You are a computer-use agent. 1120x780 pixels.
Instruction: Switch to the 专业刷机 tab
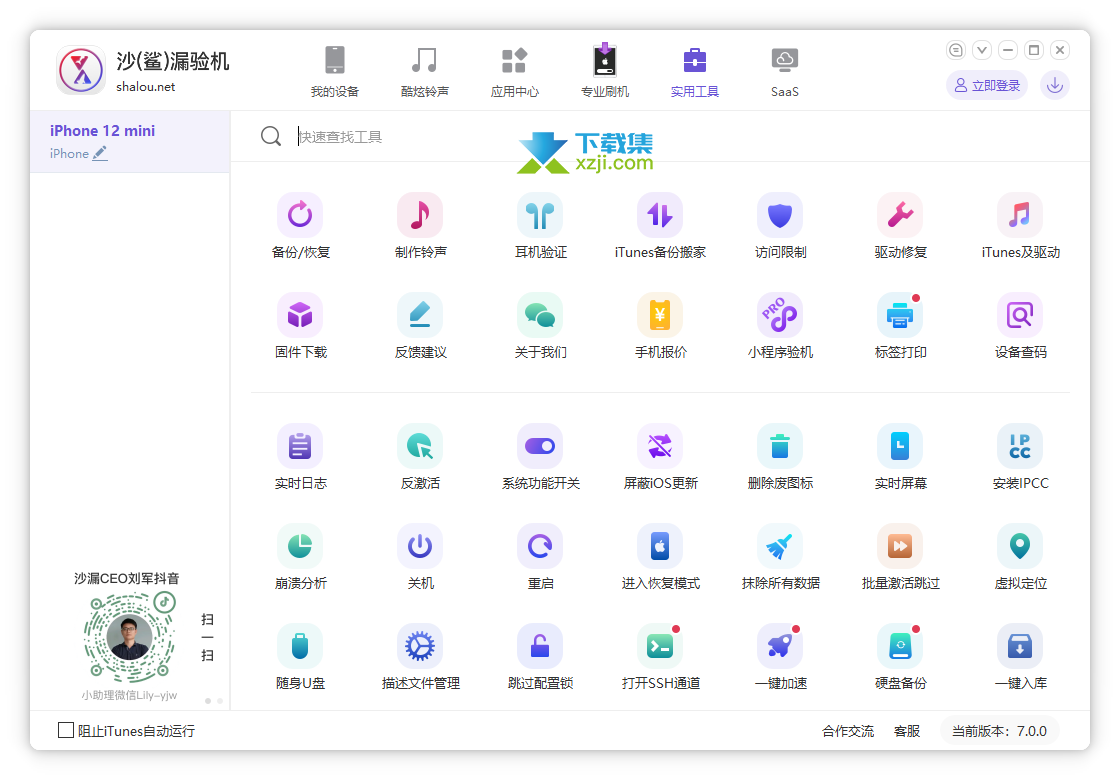click(604, 71)
